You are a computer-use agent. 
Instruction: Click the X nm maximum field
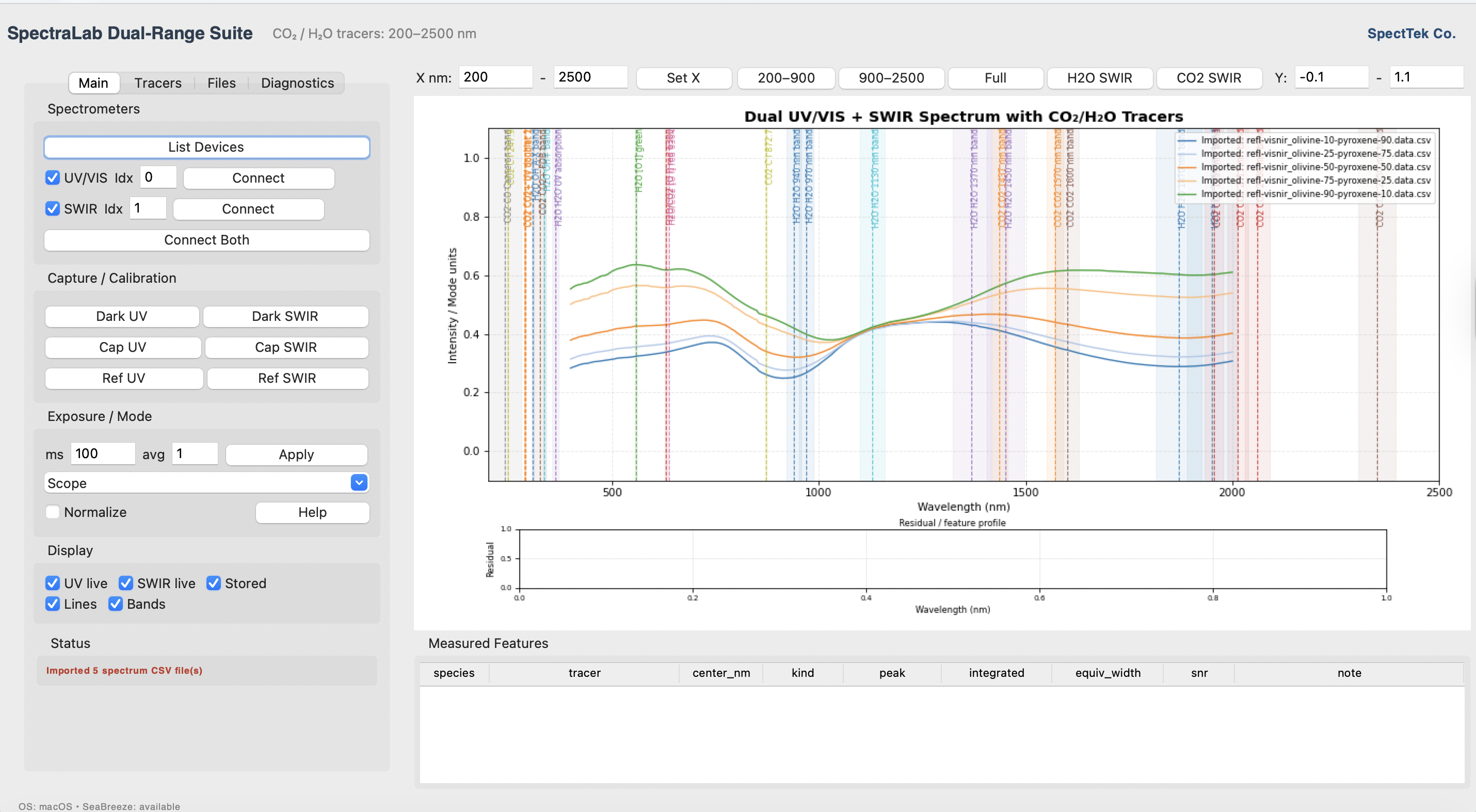(591, 77)
